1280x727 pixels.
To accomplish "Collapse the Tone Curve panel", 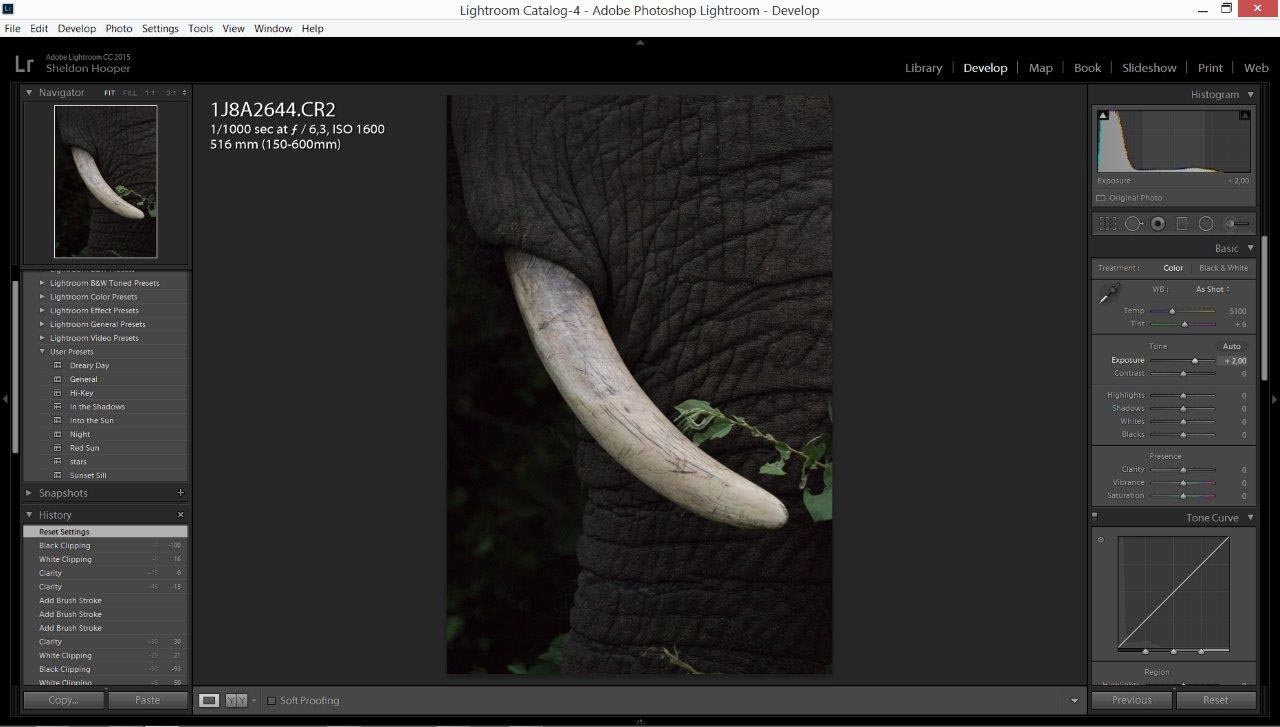I will [1250, 518].
